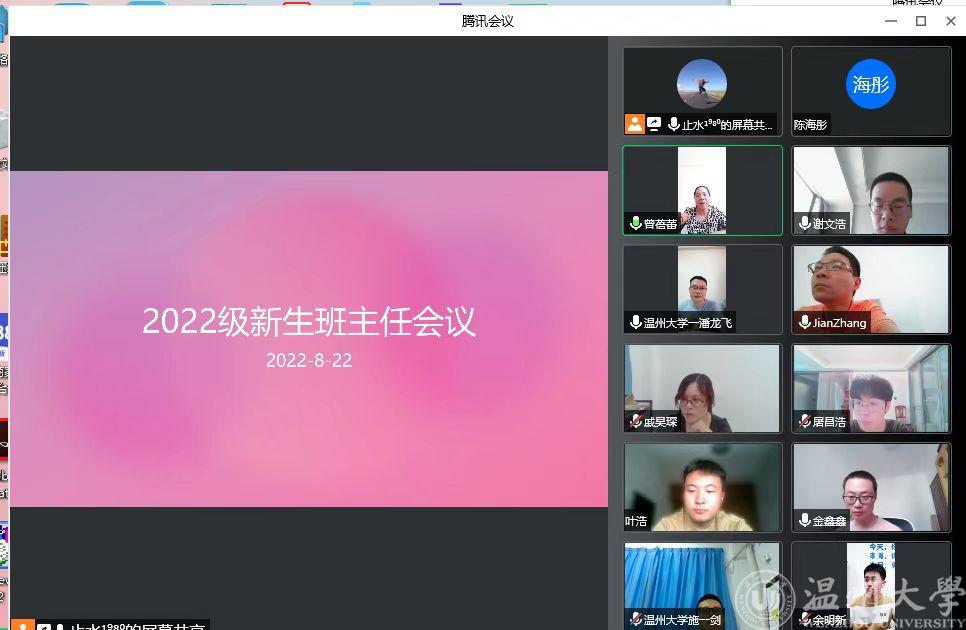
Task: Click 戚昊琛's muted microphone icon
Action: [x=635, y=421]
